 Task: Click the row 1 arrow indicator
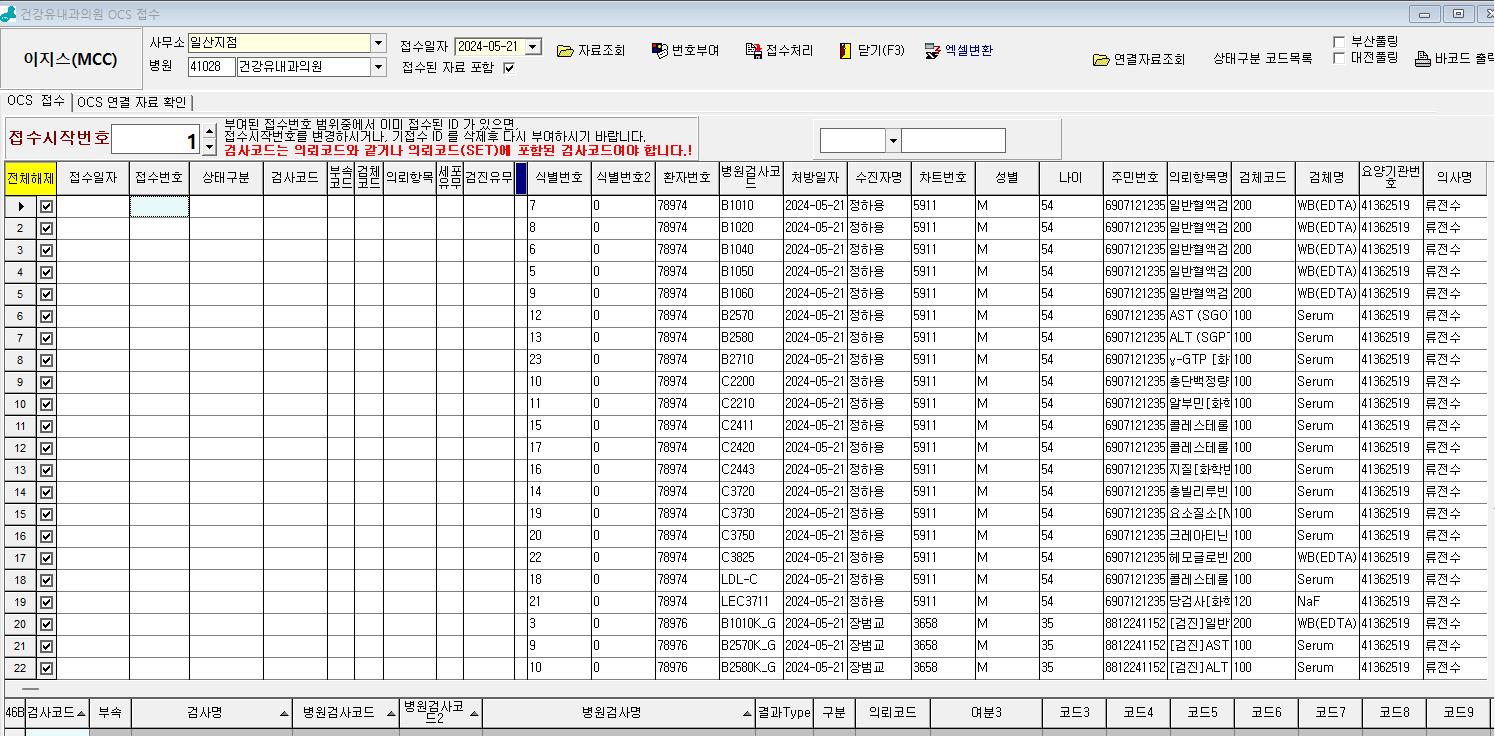click(x=21, y=206)
